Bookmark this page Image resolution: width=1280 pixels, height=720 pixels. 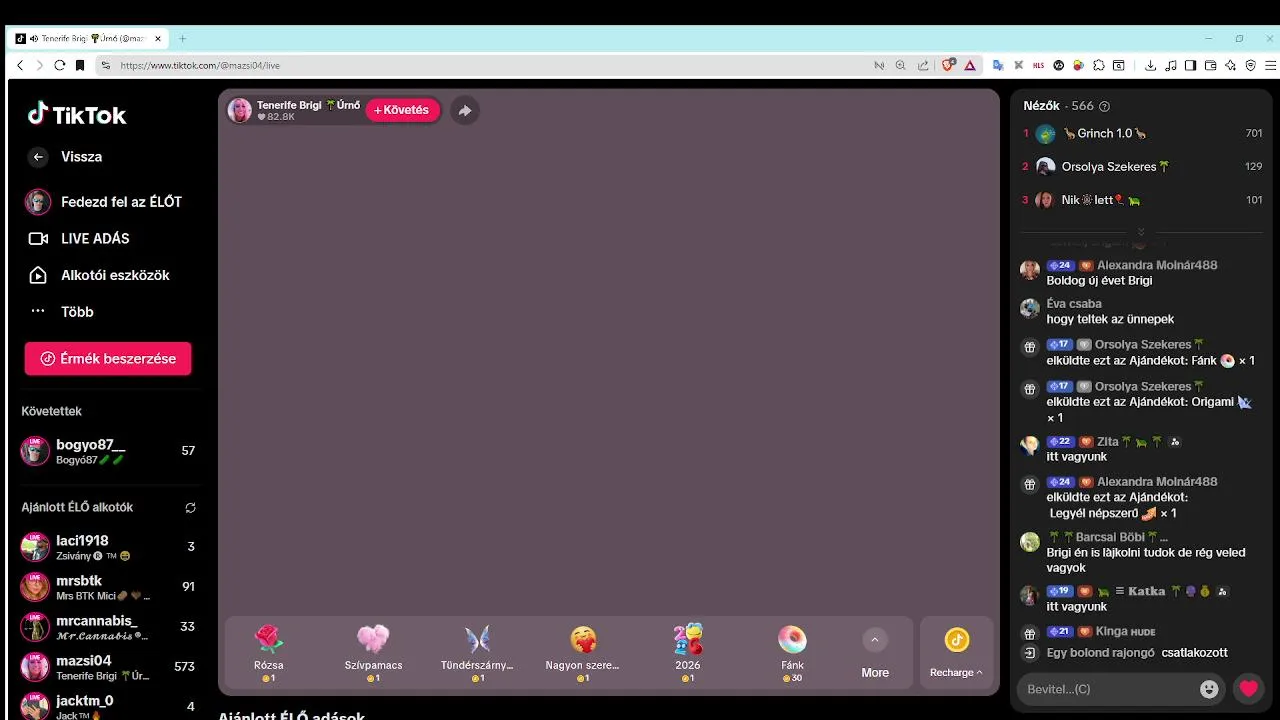80,65
